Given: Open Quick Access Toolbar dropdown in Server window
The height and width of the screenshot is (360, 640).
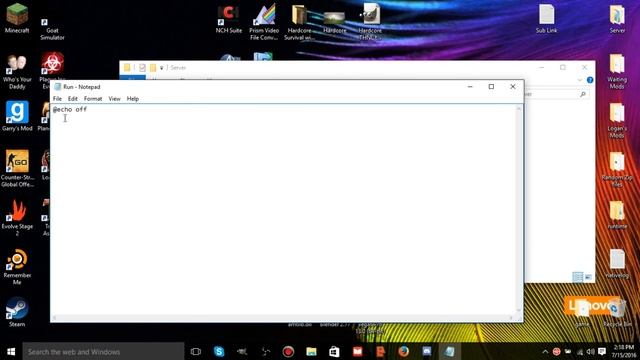Looking at the screenshot, I should pos(162,68).
